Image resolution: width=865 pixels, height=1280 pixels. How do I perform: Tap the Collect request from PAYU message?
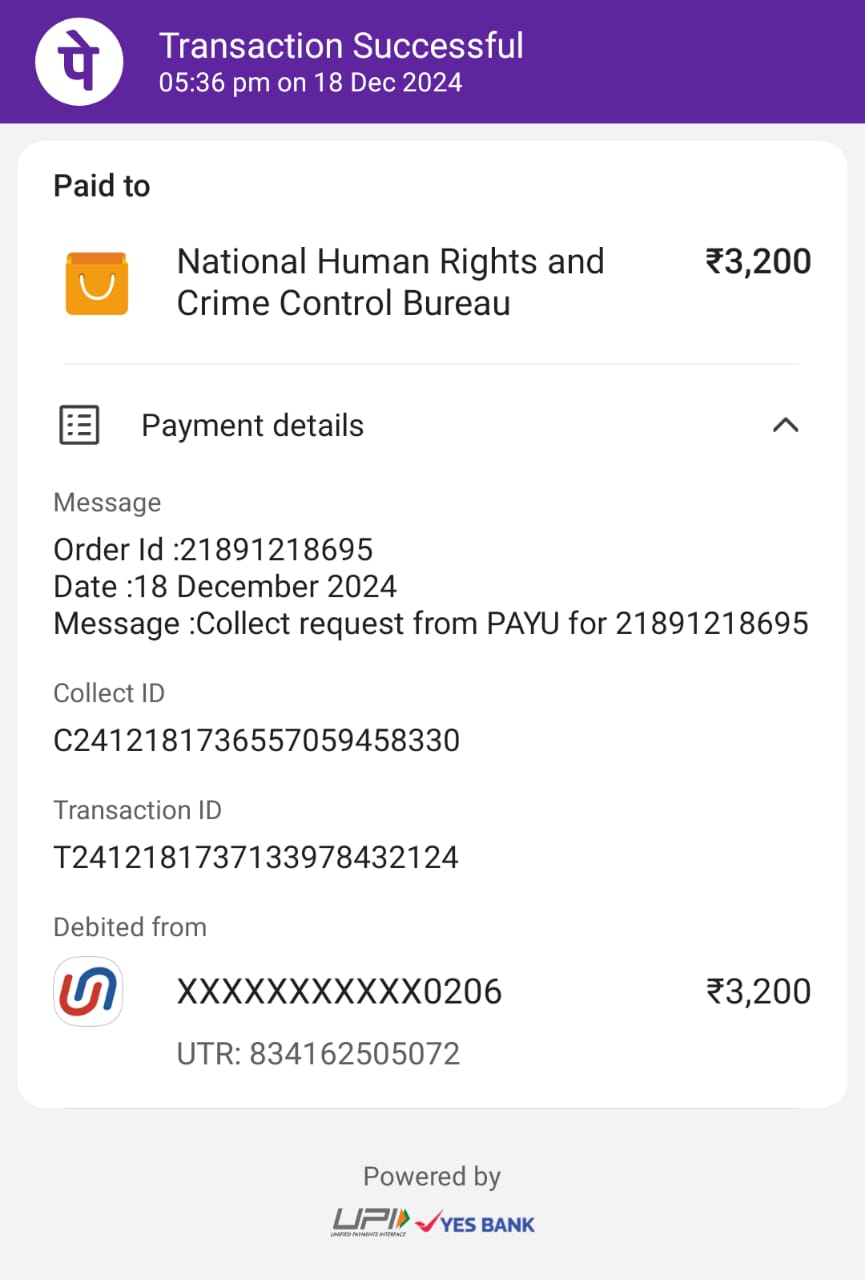[430, 623]
